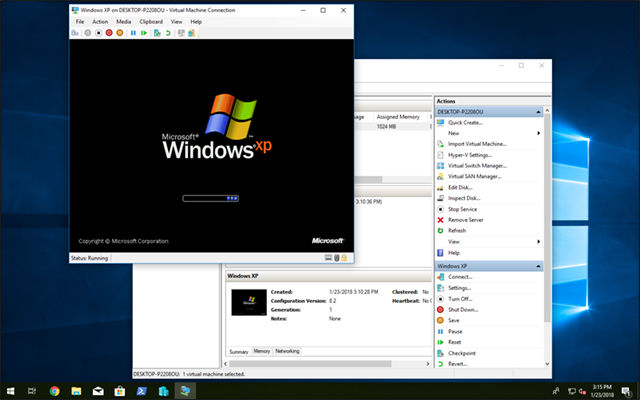640x400 pixels.
Task: Click Remove Server action
Action: tap(465, 220)
